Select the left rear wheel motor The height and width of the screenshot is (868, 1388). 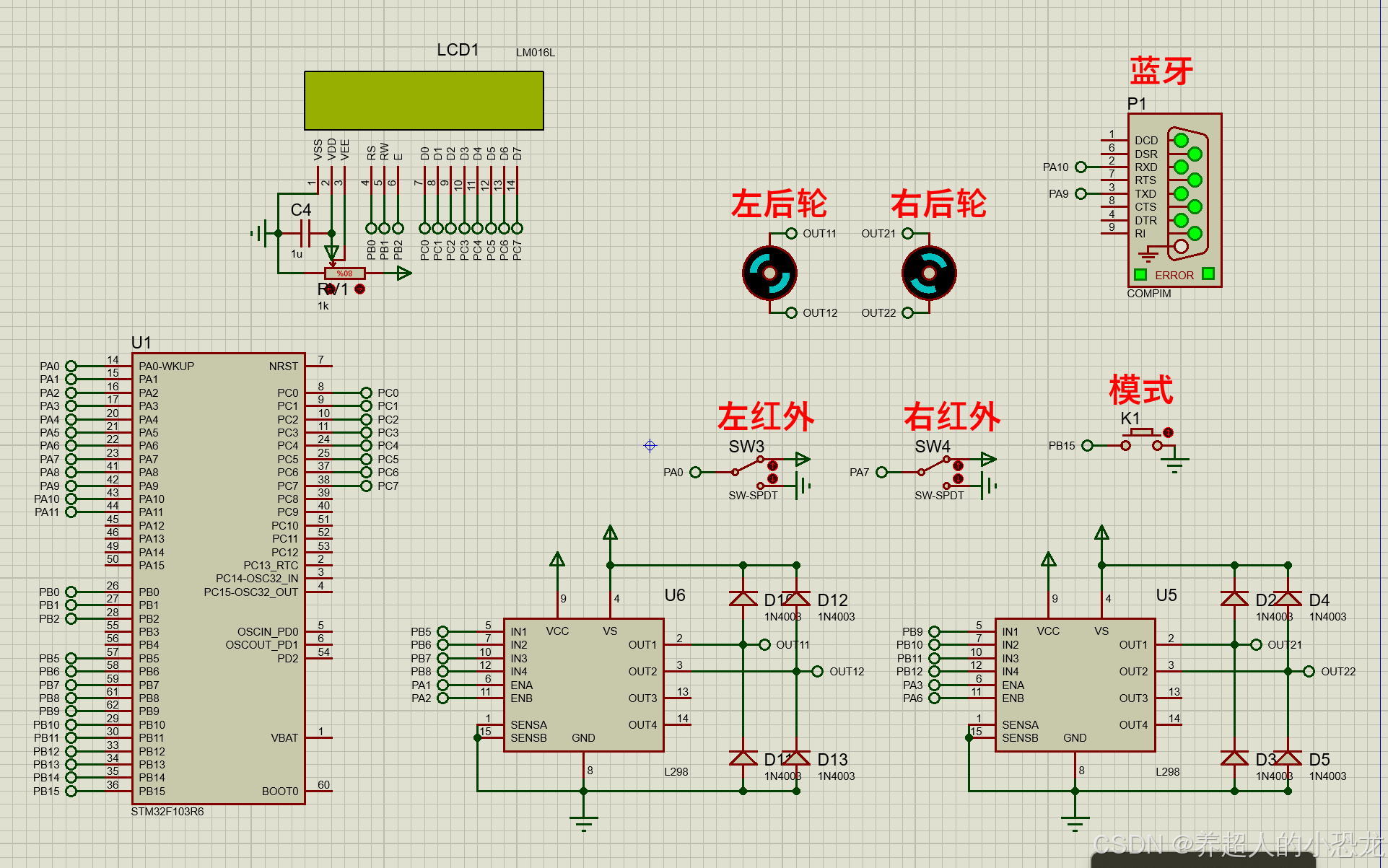[769, 273]
